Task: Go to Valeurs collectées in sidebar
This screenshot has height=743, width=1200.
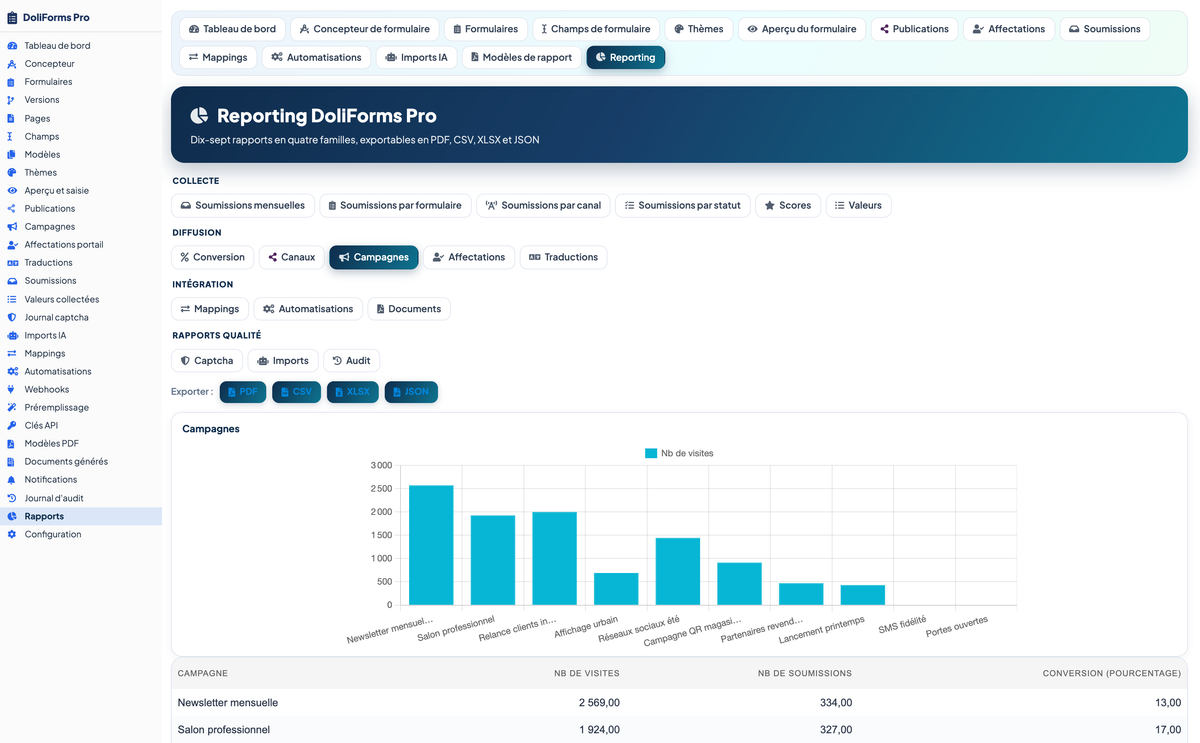Action: [x=62, y=299]
